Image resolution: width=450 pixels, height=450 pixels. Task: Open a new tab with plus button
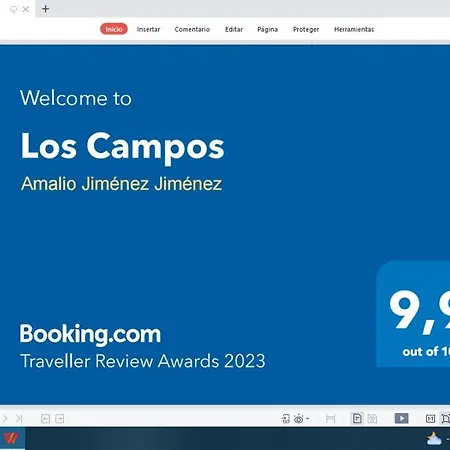pyautogui.click(x=46, y=9)
